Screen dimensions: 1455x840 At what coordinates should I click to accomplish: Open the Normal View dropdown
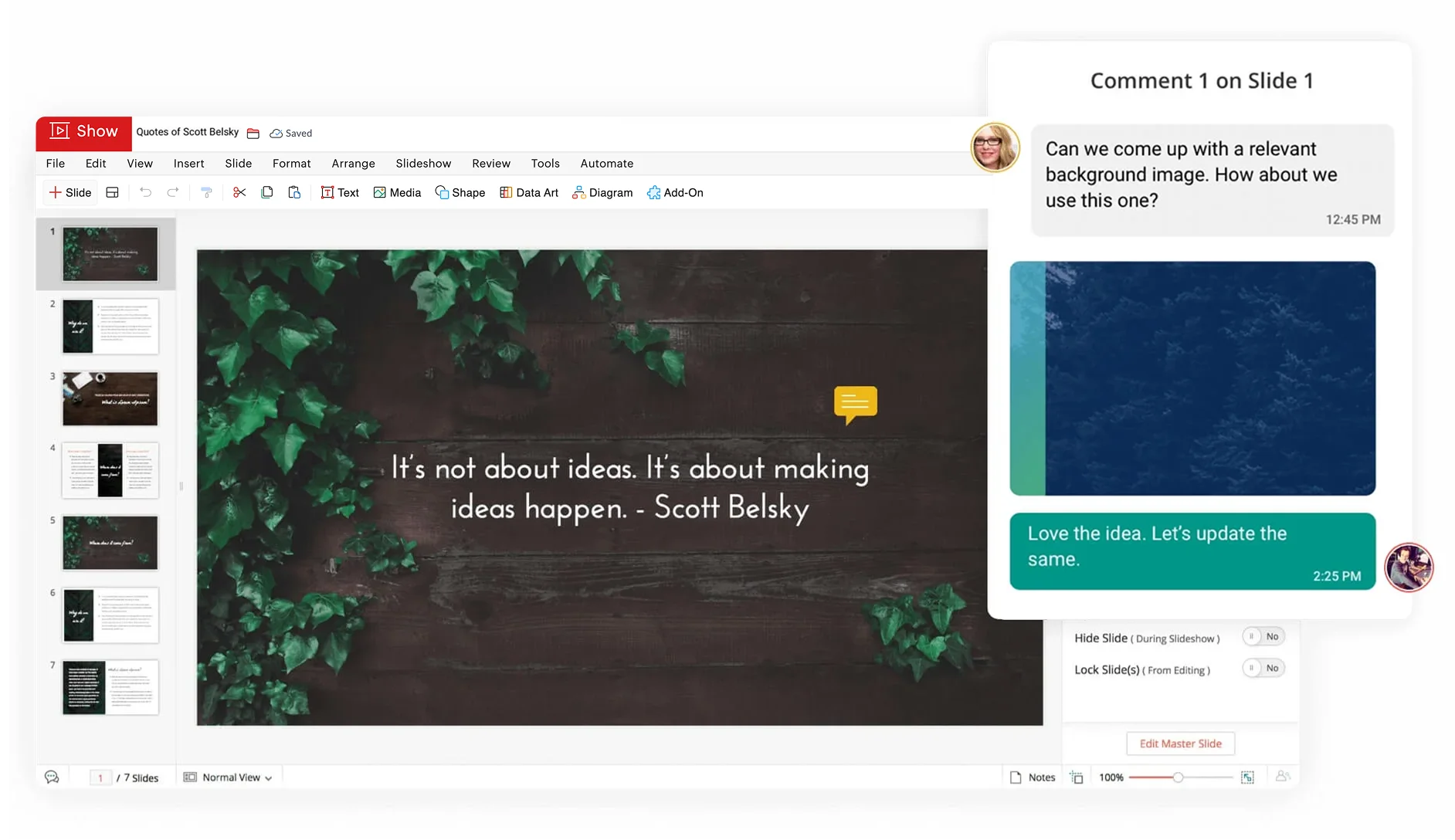[229, 777]
